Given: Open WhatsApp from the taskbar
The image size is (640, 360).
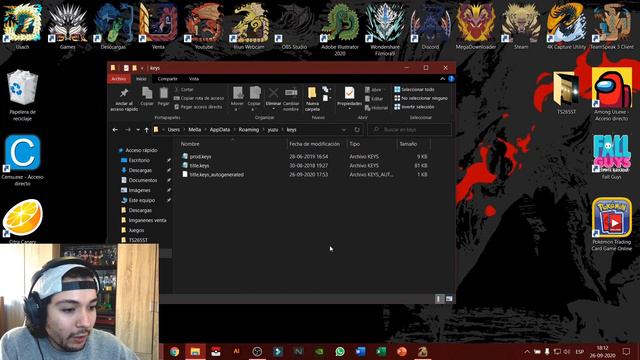Looking at the screenshot, I should coord(340,351).
